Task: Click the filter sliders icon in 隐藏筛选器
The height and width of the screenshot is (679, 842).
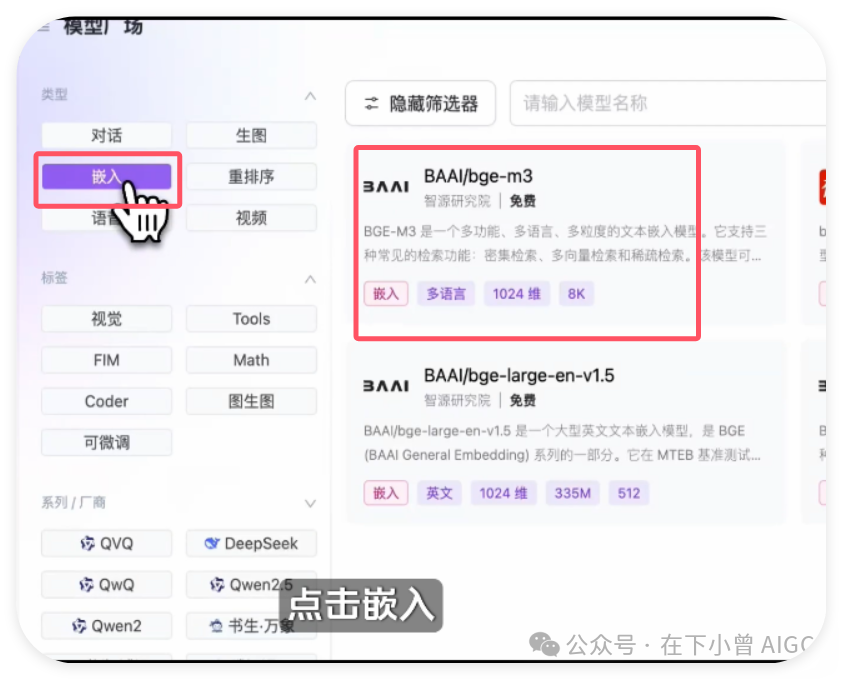Action: point(372,103)
